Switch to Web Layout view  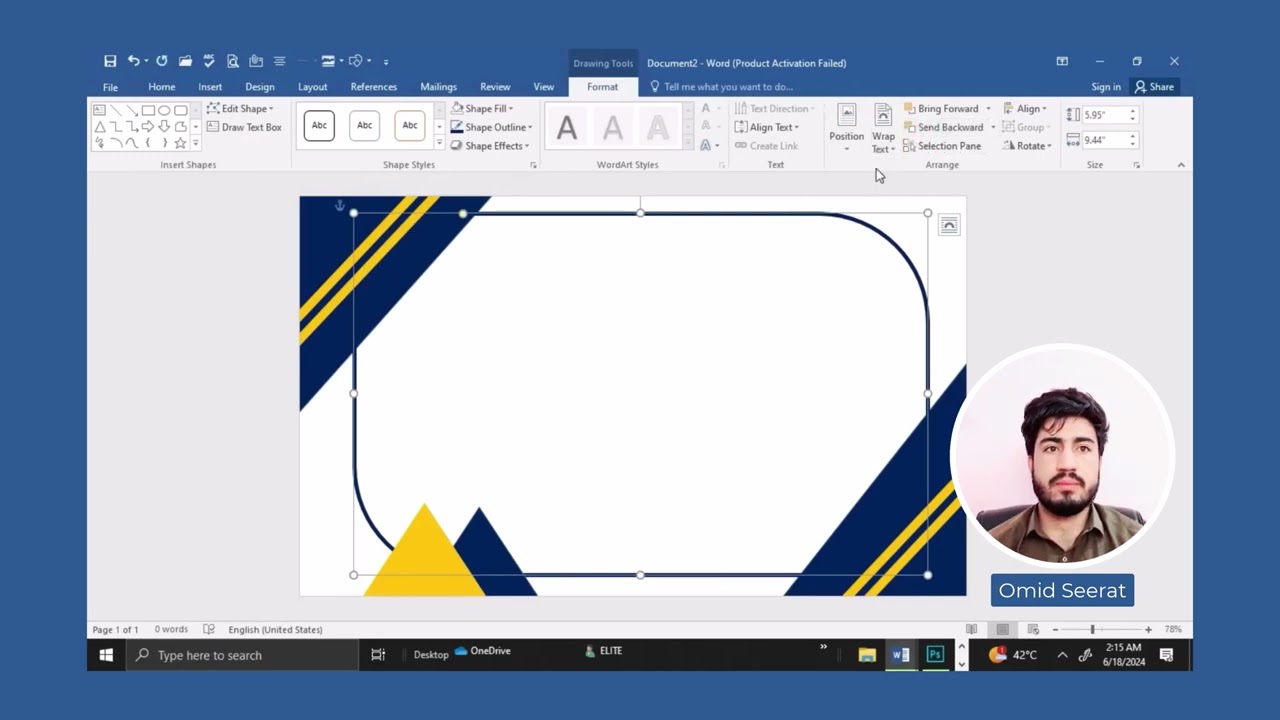(1033, 629)
